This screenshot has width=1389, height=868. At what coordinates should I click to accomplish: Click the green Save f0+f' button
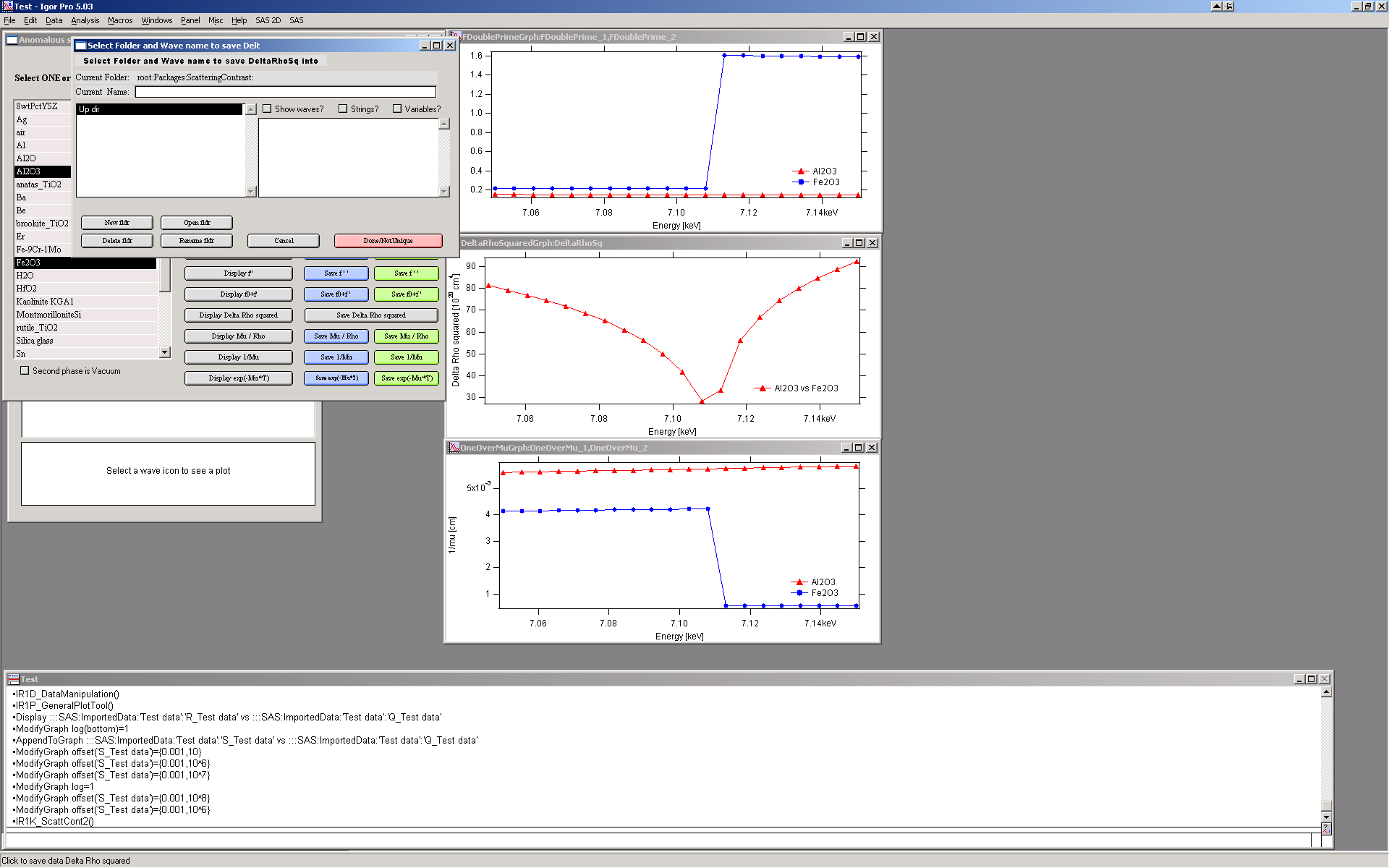point(407,294)
